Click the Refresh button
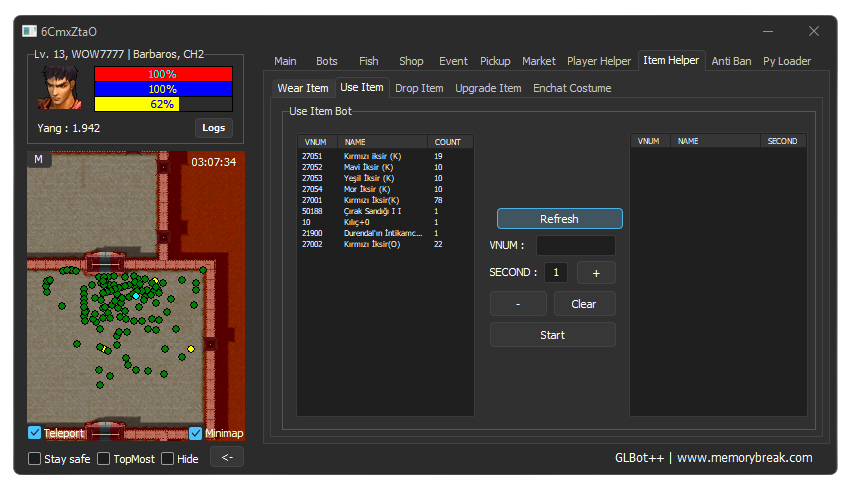The height and width of the screenshot is (490, 849). [559, 219]
